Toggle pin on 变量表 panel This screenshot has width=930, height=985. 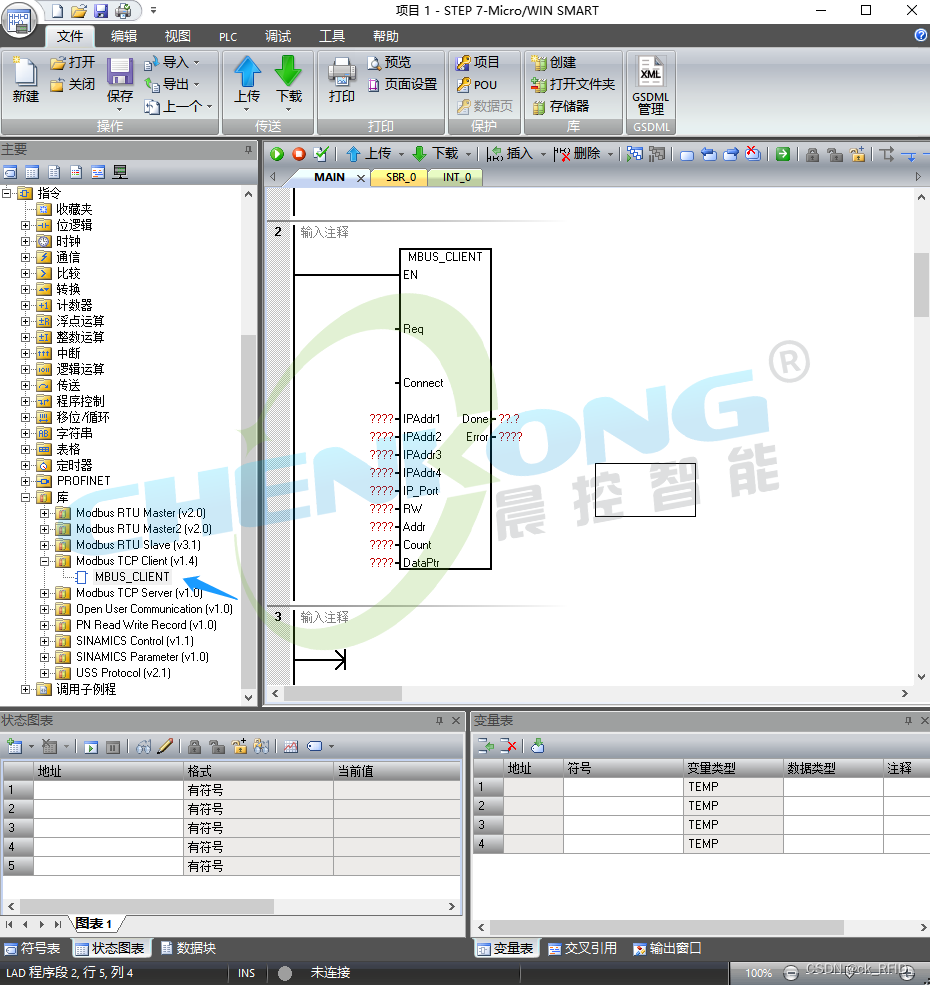(908, 721)
